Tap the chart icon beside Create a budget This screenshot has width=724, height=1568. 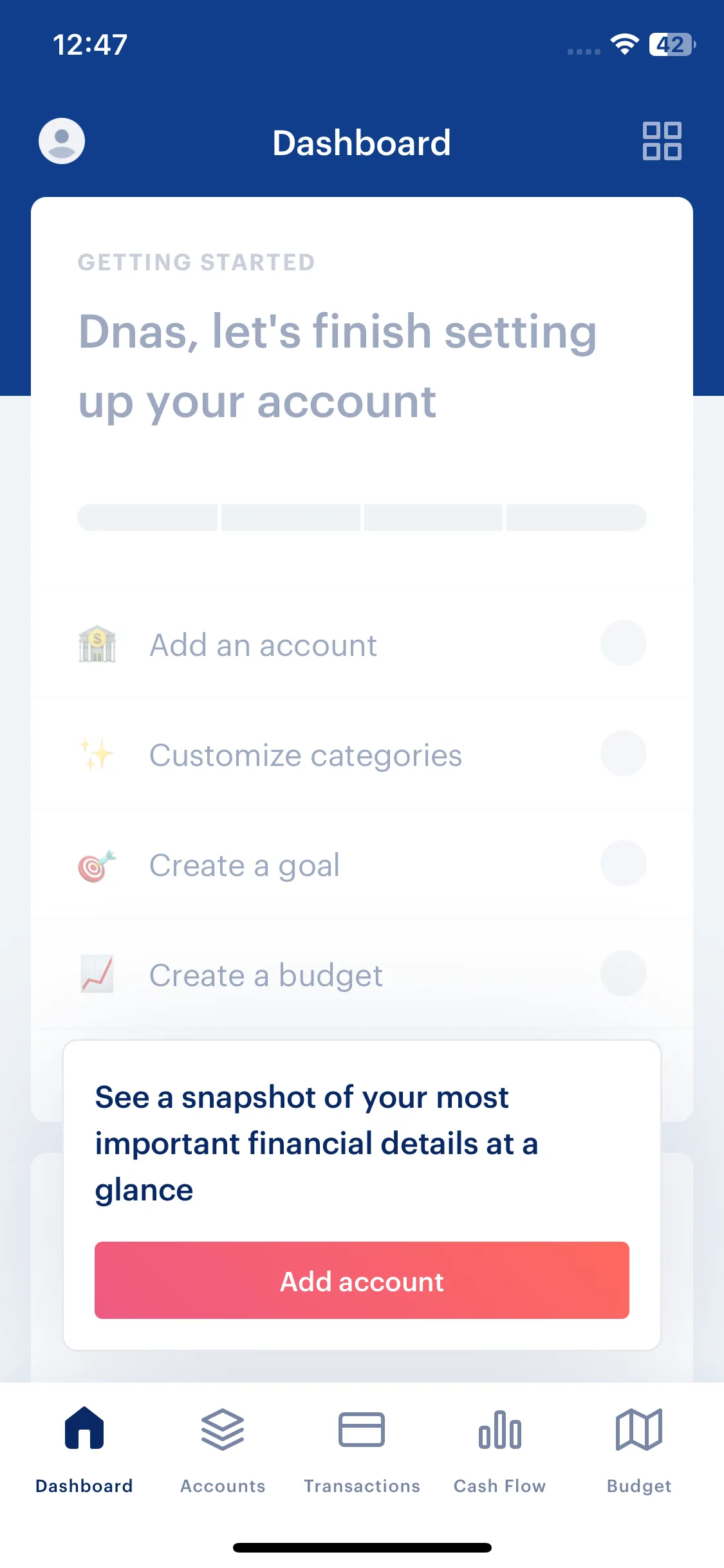(x=97, y=974)
